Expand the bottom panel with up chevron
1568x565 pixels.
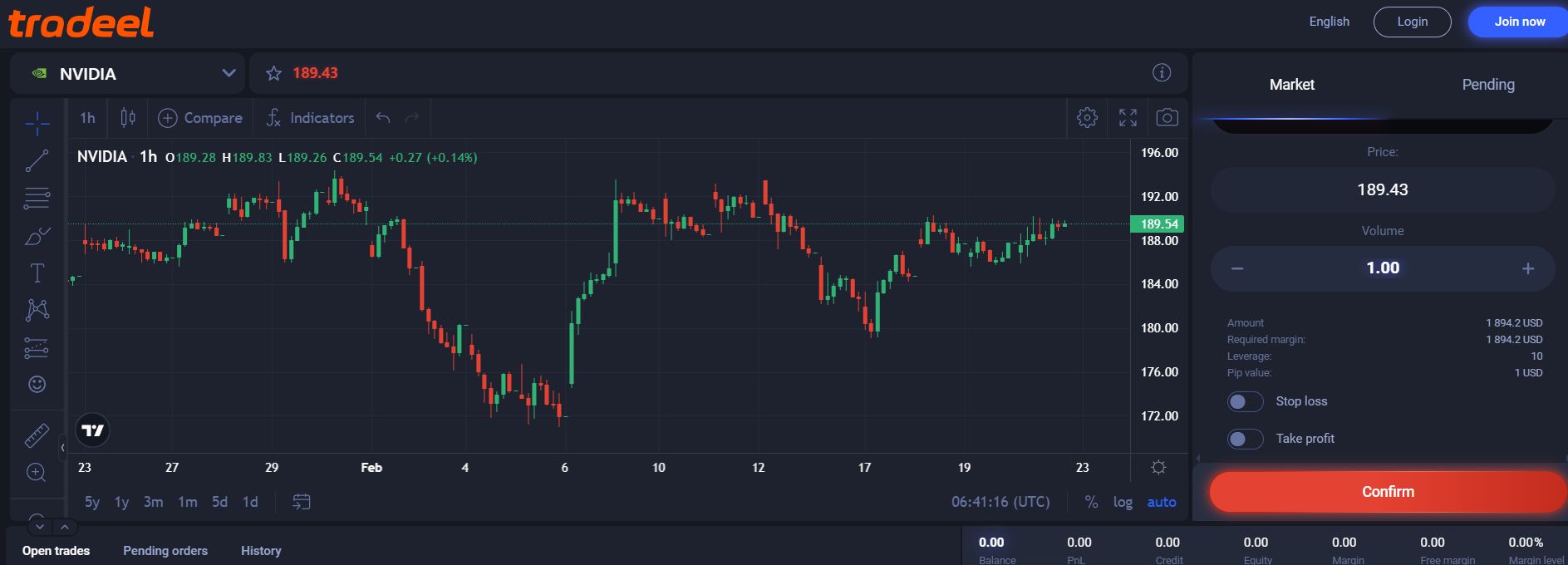click(x=65, y=527)
